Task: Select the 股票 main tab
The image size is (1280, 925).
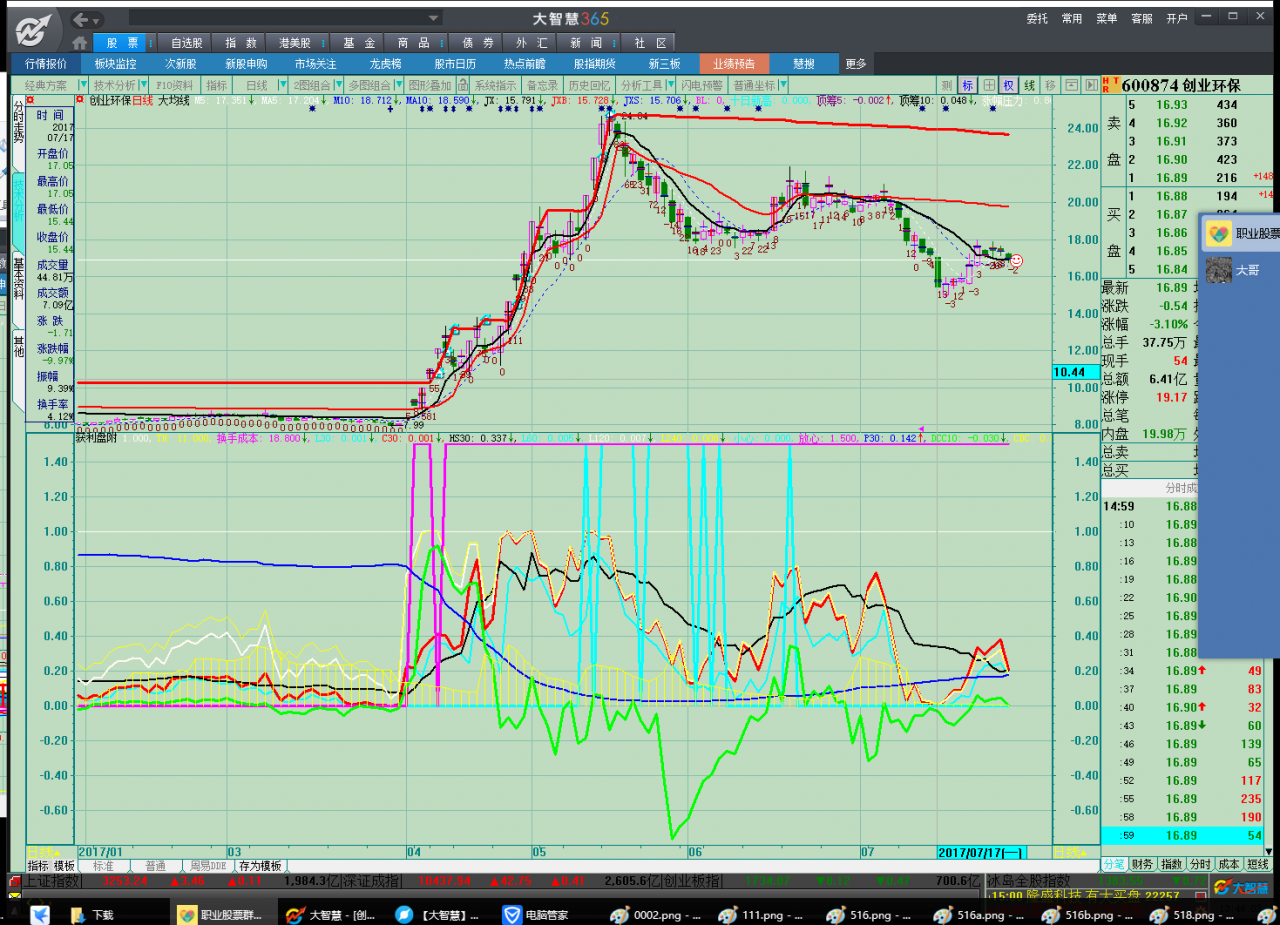Action: pos(122,43)
